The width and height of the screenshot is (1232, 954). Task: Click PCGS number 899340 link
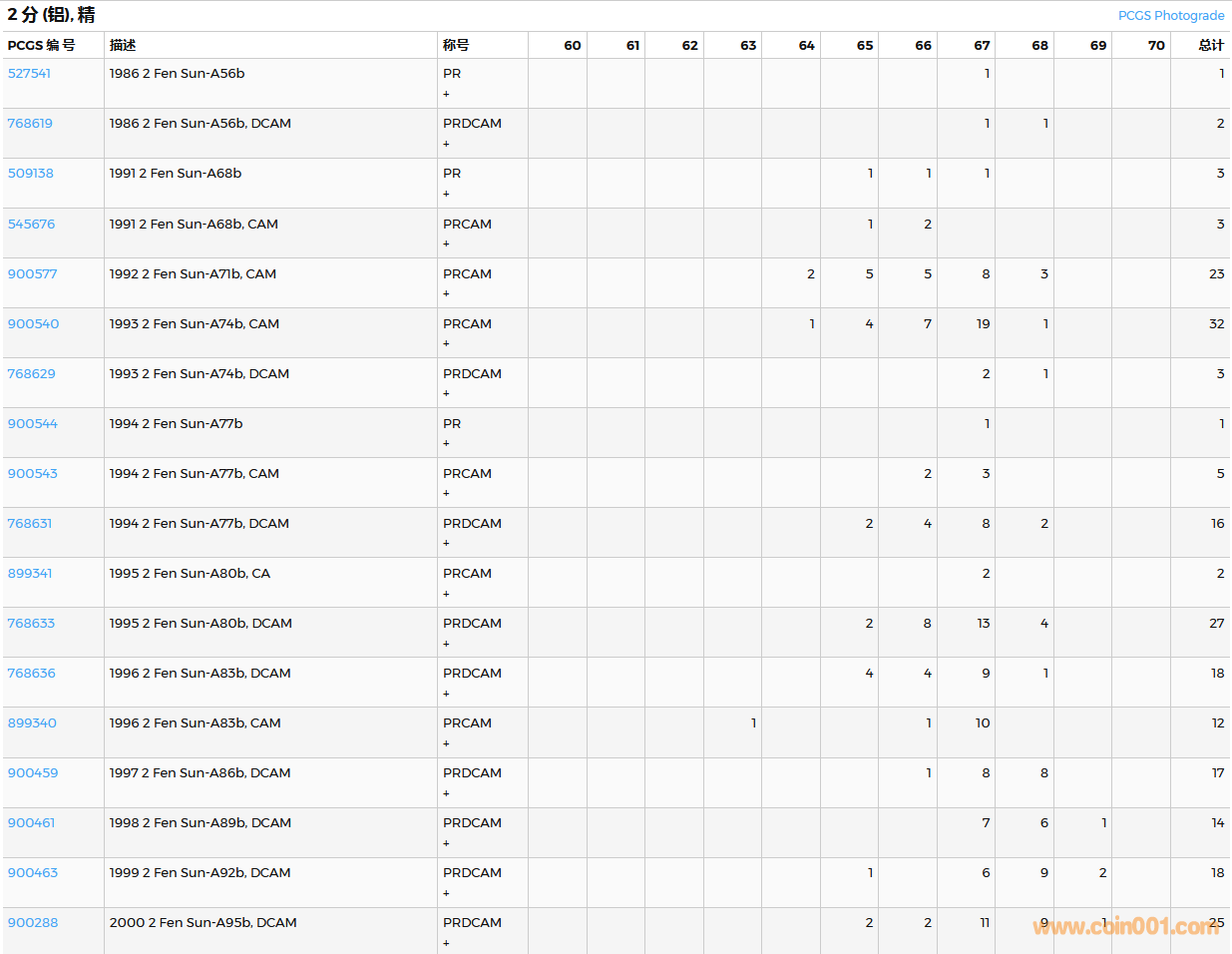coord(32,723)
